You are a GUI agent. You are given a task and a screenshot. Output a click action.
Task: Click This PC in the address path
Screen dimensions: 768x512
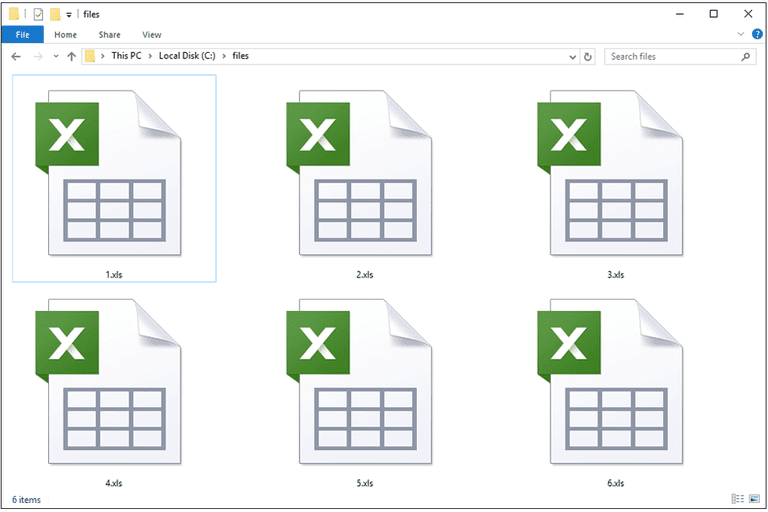(126, 56)
